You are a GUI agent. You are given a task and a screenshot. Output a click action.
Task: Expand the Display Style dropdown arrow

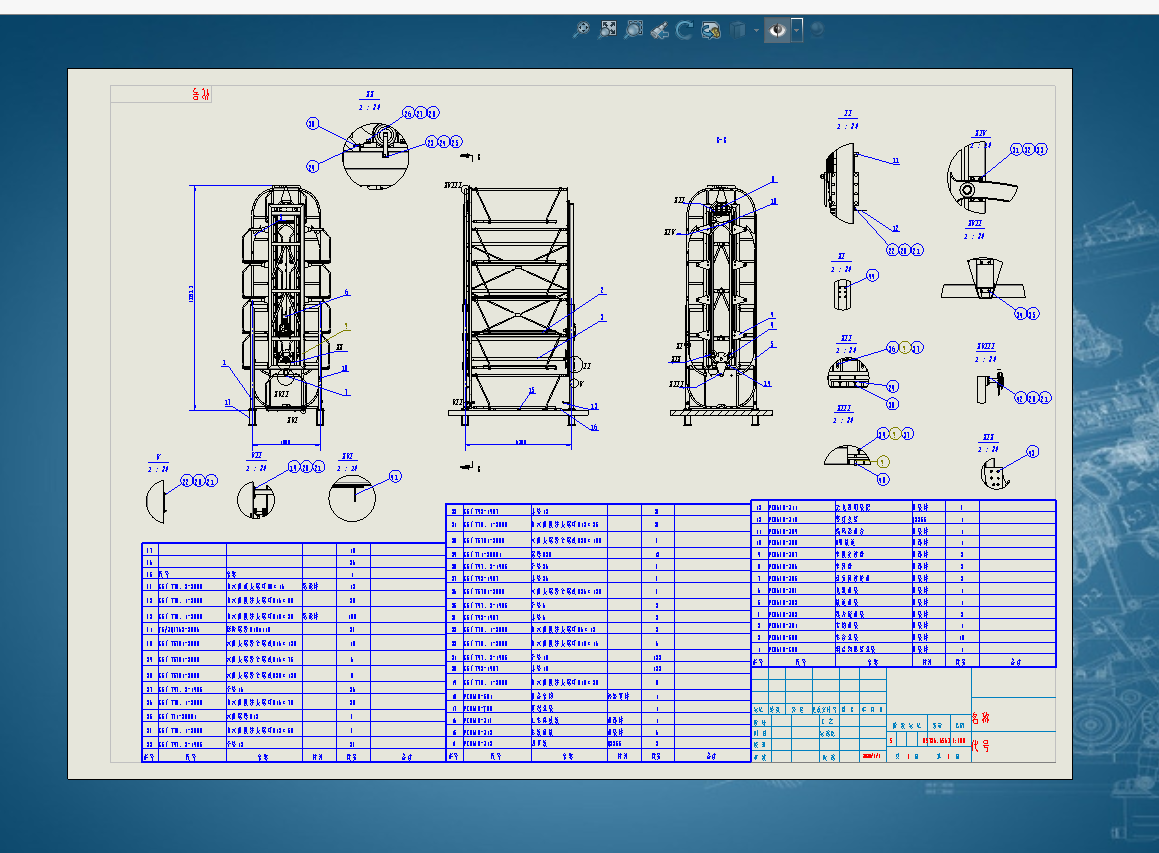point(755,30)
